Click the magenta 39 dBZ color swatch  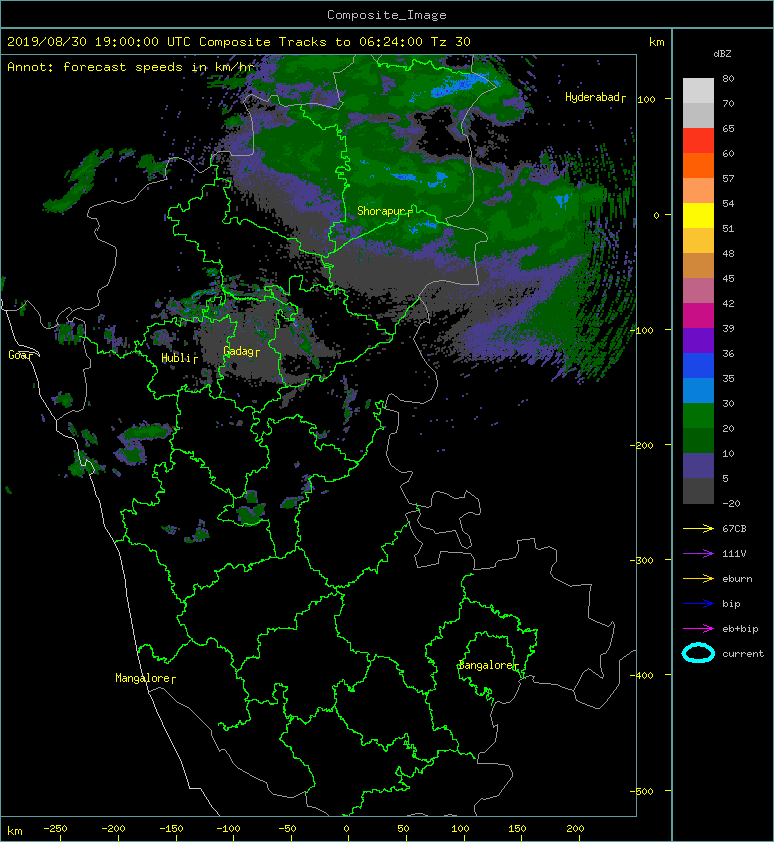pyautogui.click(x=698, y=315)
